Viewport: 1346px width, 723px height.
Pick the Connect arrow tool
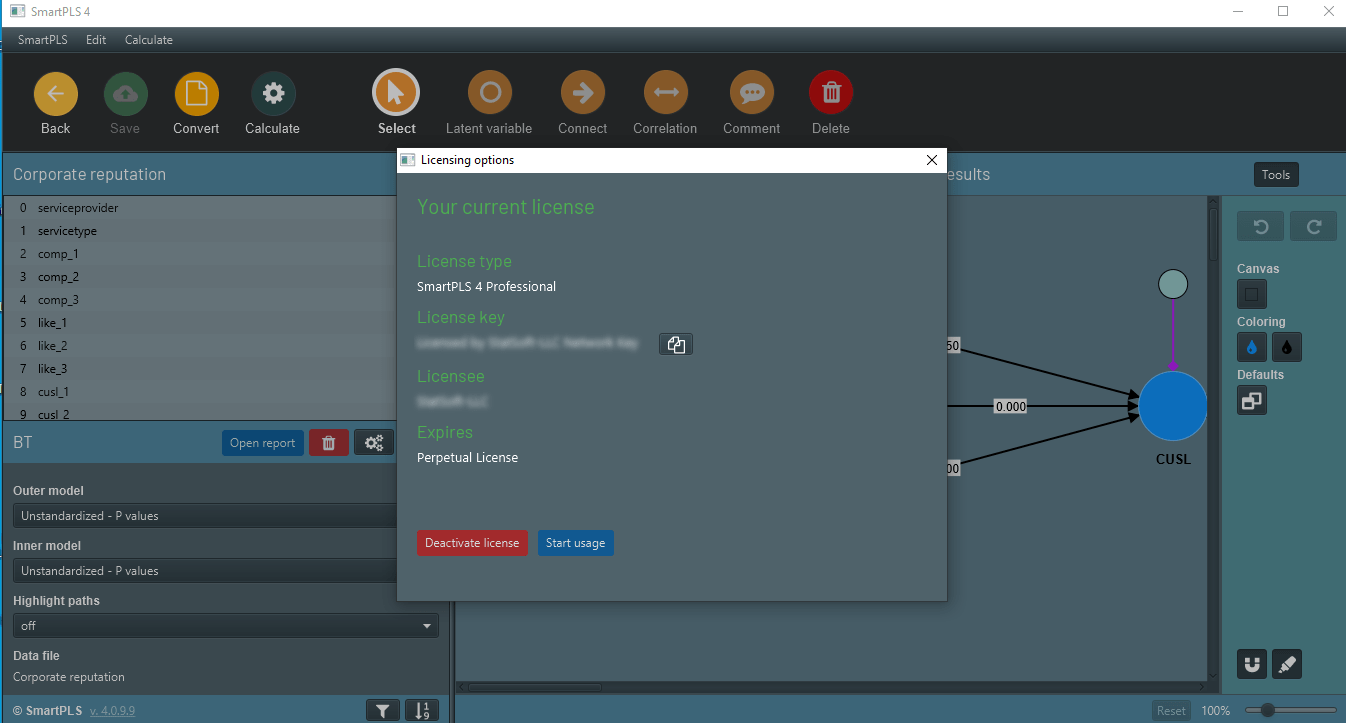[x=583, y=93]
